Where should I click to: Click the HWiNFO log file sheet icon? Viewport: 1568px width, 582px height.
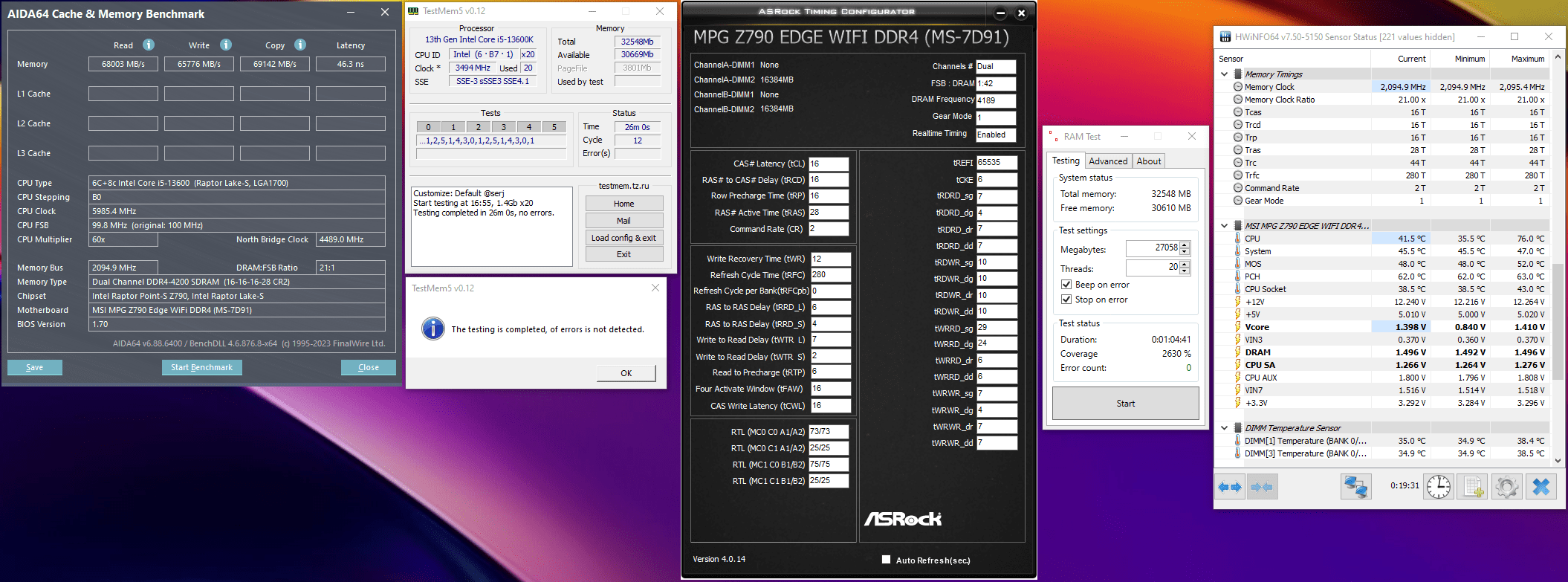coord(1473,487)
